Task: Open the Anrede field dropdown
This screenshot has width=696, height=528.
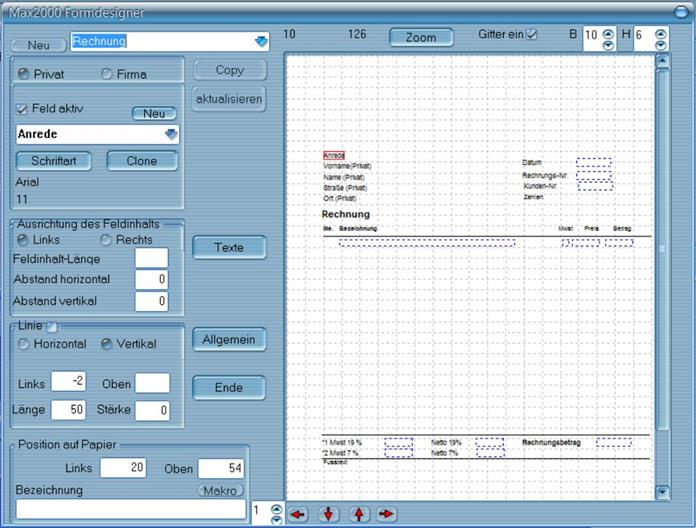Action: [171, 134]
